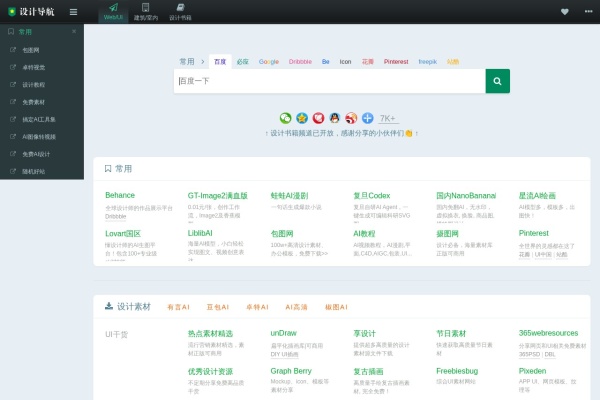
Task: Open the AI教程 link
Action: tap(364, 233)
